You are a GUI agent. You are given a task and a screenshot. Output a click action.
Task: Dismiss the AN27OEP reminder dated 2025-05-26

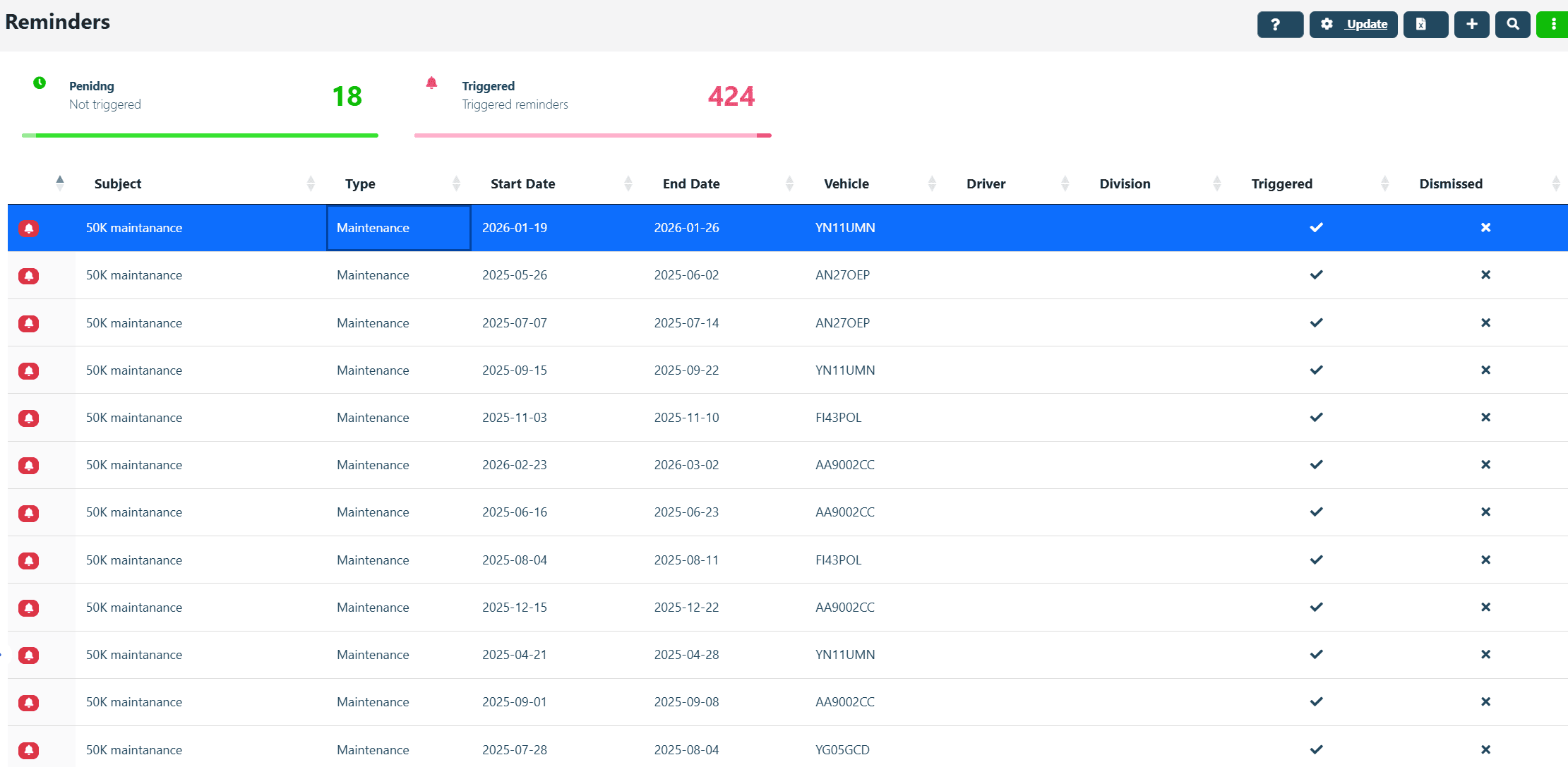tap(1485, 275)
